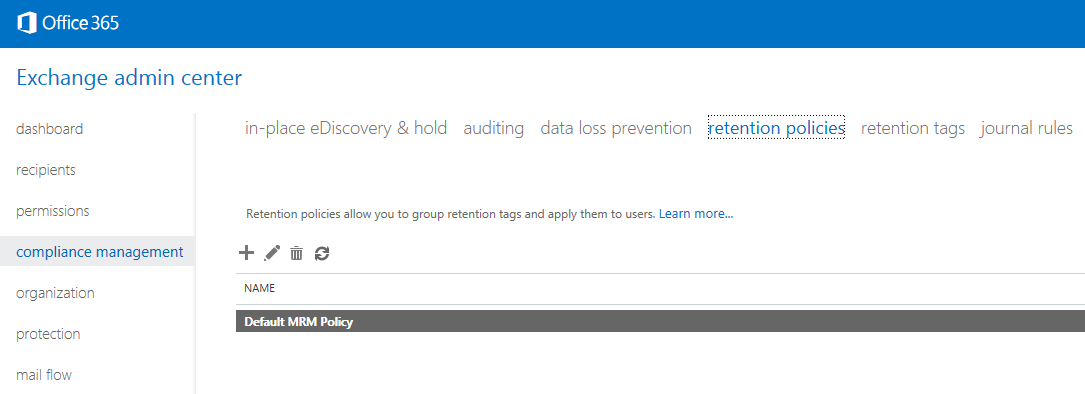Go to organization settings in the sidebar
Screen dimensions: 1085x394
pos(55,293)
